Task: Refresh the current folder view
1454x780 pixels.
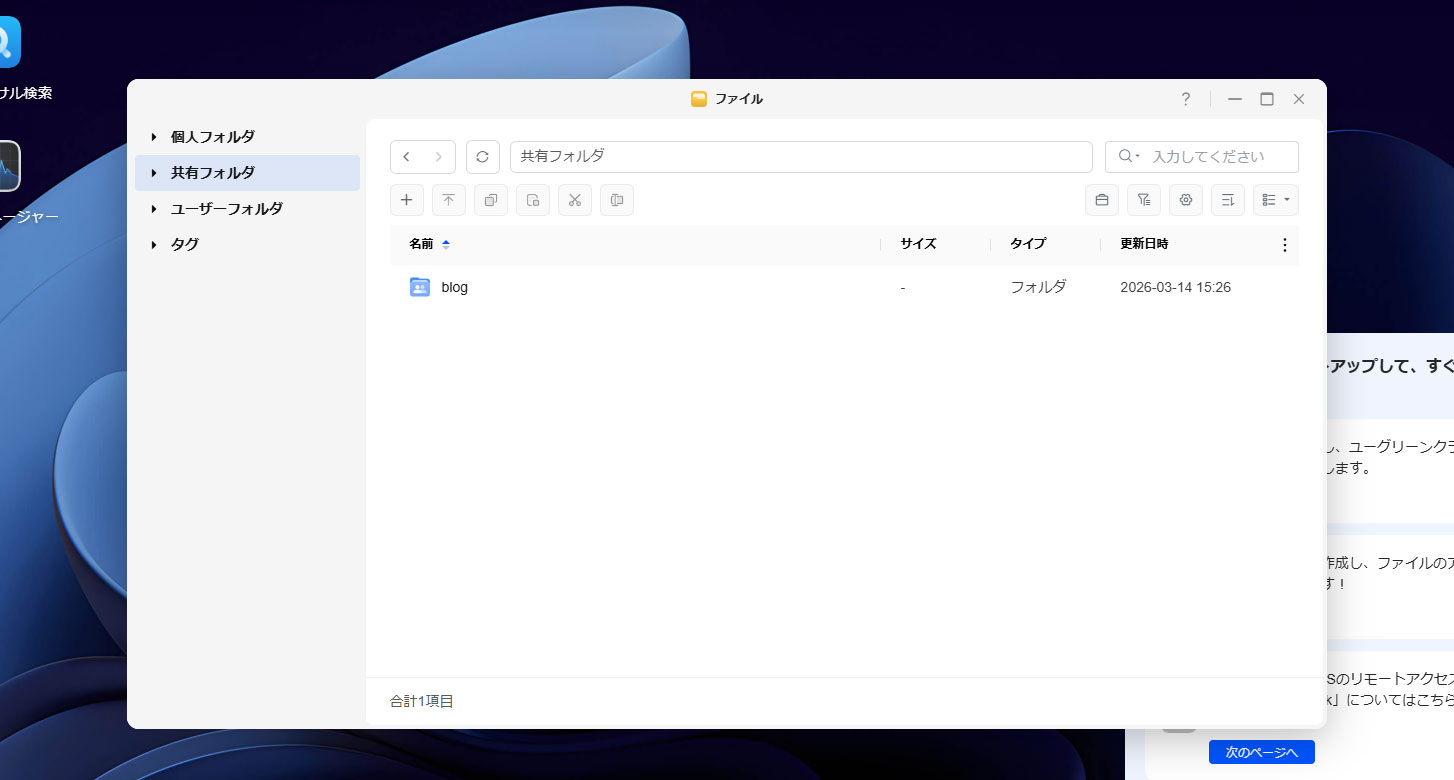Action: tap(483, 156)
